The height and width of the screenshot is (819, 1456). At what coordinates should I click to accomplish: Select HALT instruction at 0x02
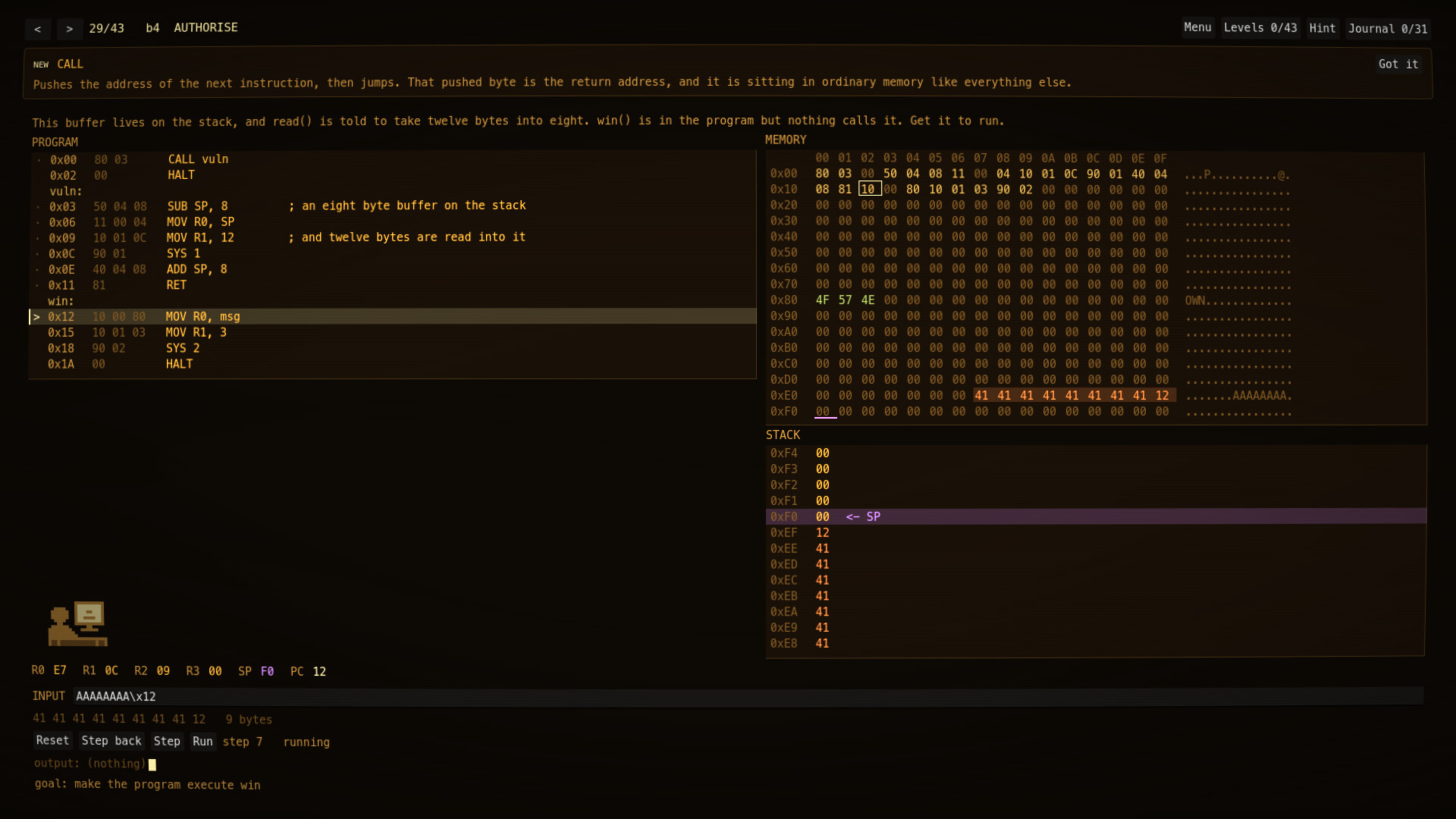pos(393,175)
